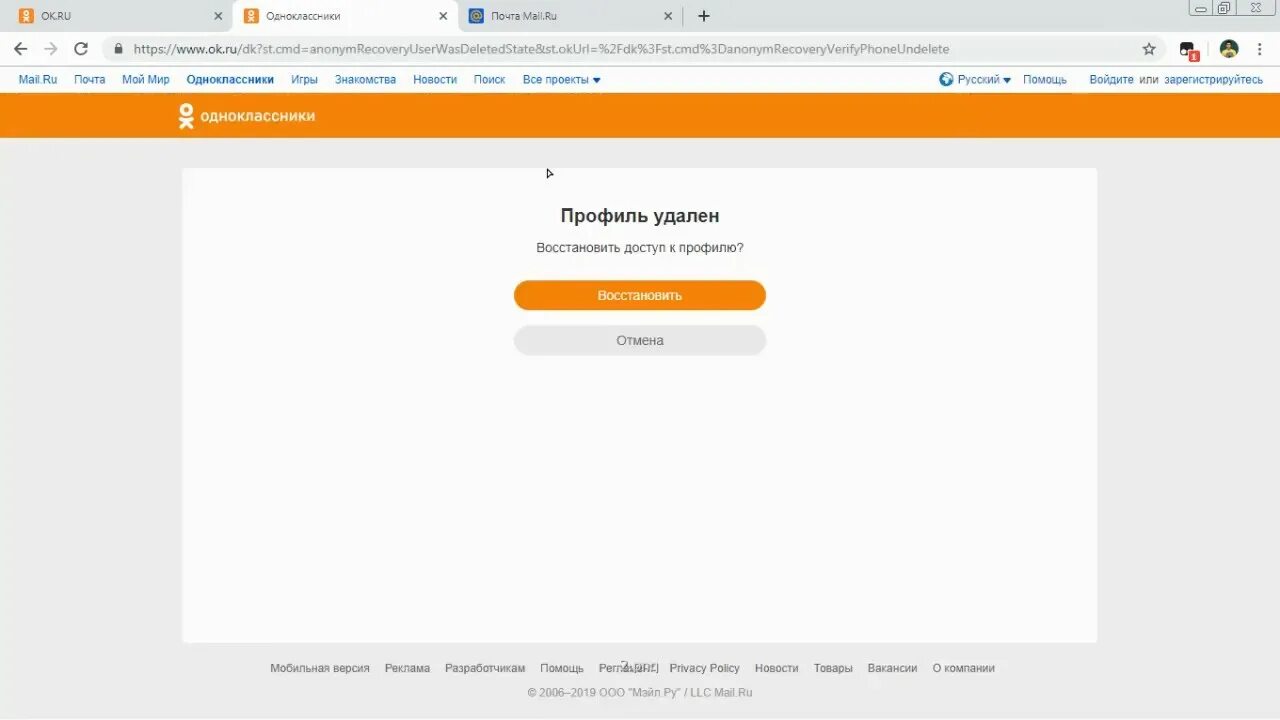
Task: Open Мобильная версия footer link
Action: (320, 668)
